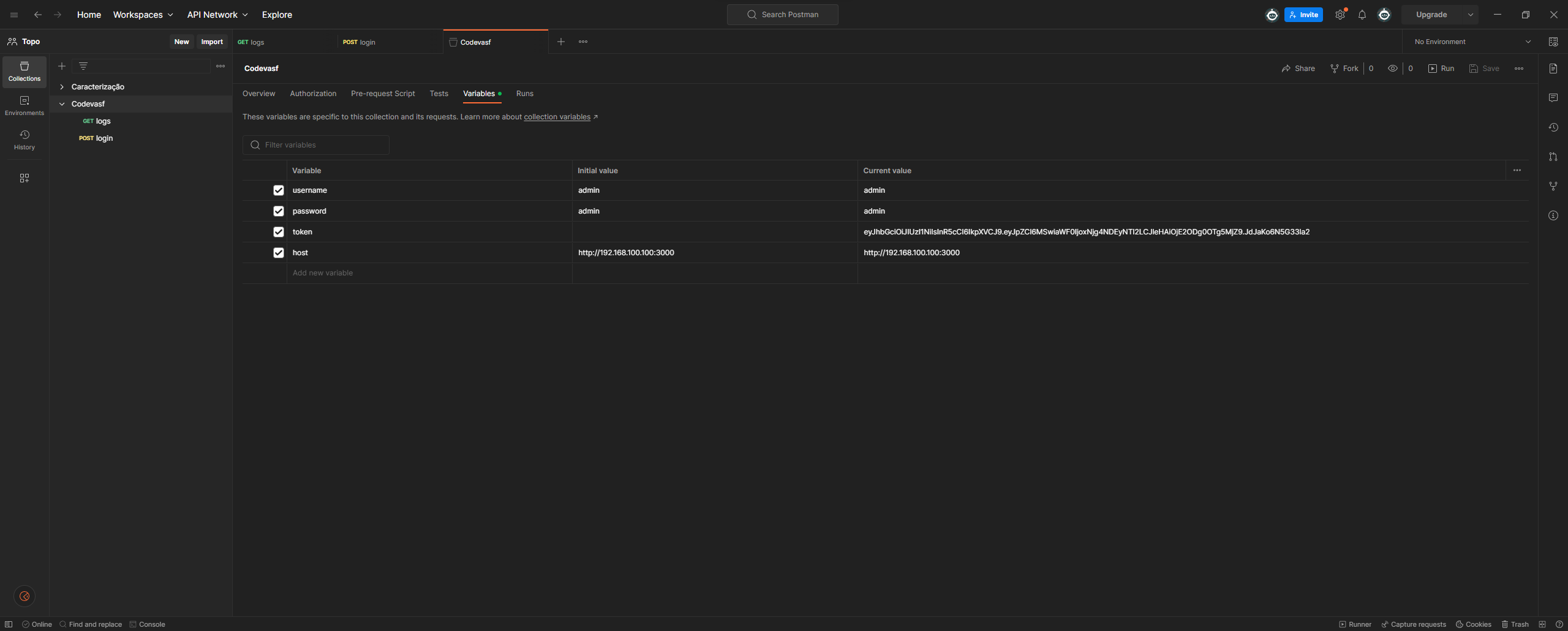Screen dimensions: 1568x631
Task: Open Forks icon in right sidebar
Action: tap(1553, 186)
